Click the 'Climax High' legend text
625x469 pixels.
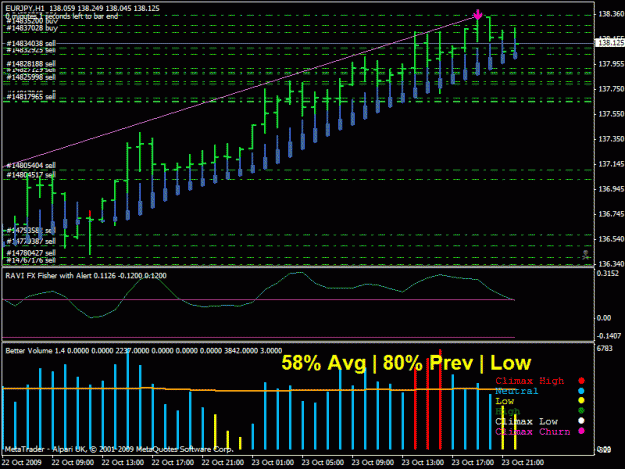[530, 381]
